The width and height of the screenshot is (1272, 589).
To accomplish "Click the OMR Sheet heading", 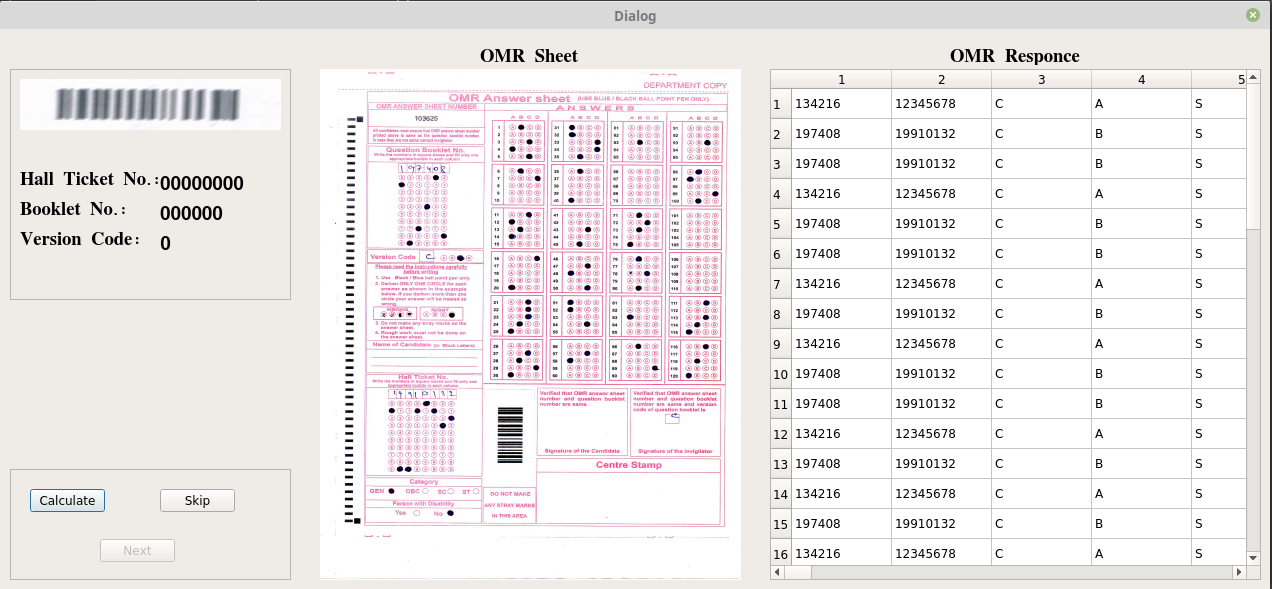I will point(529,56).
